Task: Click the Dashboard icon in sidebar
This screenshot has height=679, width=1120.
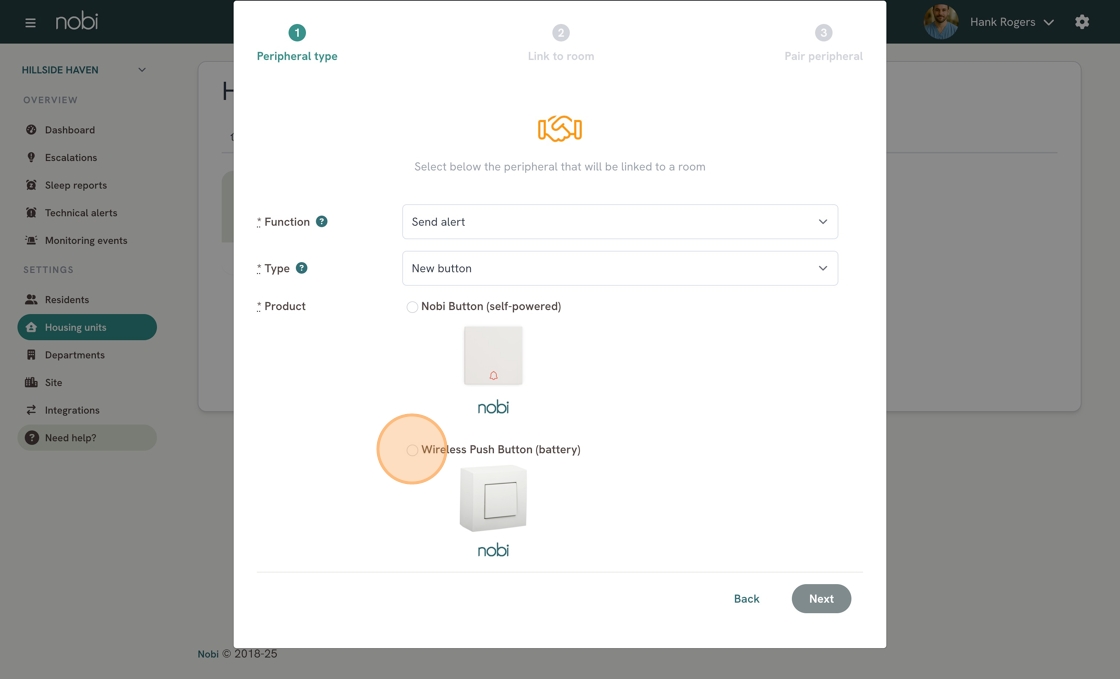Action: [x=31, y=130]
